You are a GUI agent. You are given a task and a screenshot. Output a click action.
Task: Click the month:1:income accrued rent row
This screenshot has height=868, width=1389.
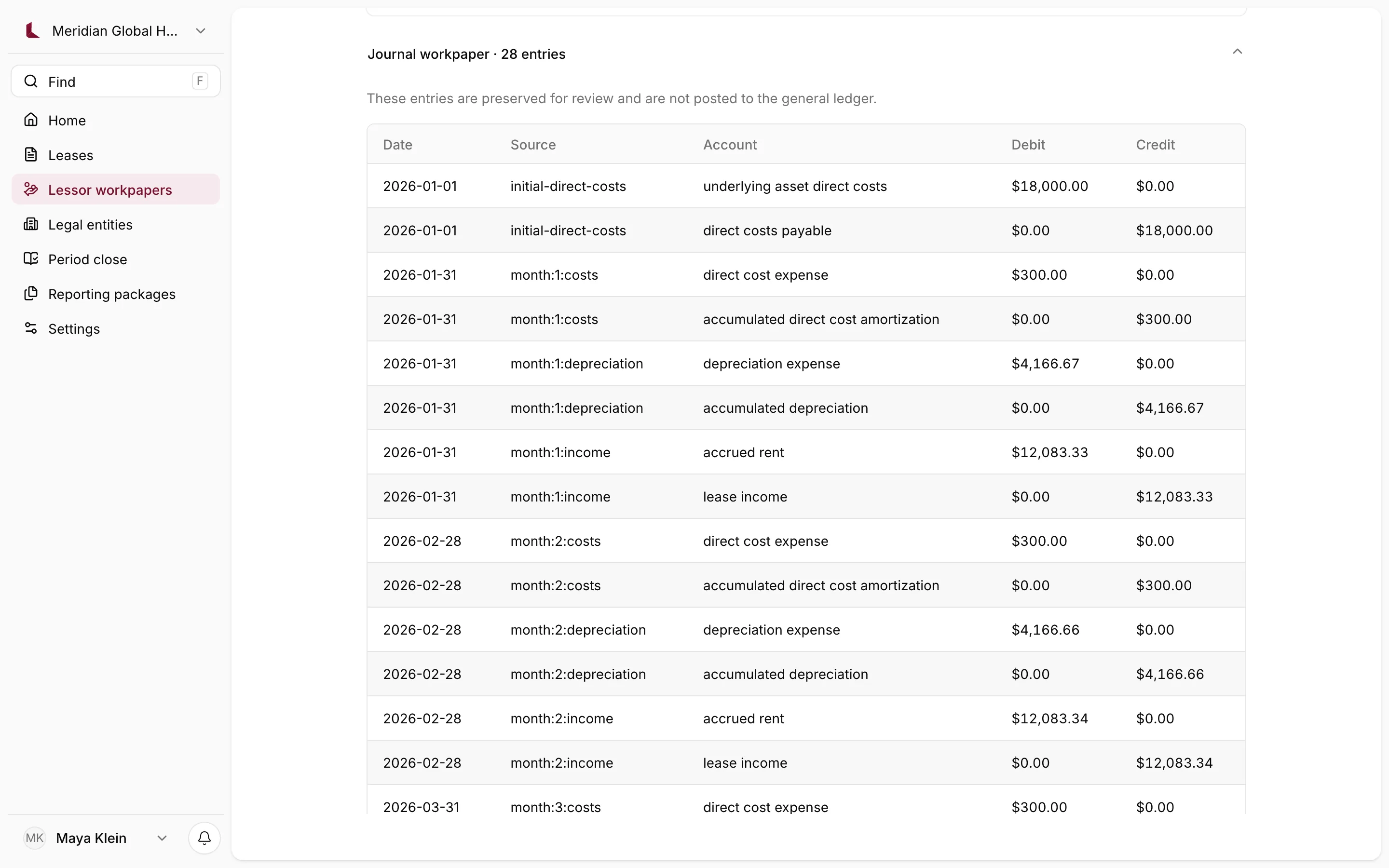coord(806,452)
